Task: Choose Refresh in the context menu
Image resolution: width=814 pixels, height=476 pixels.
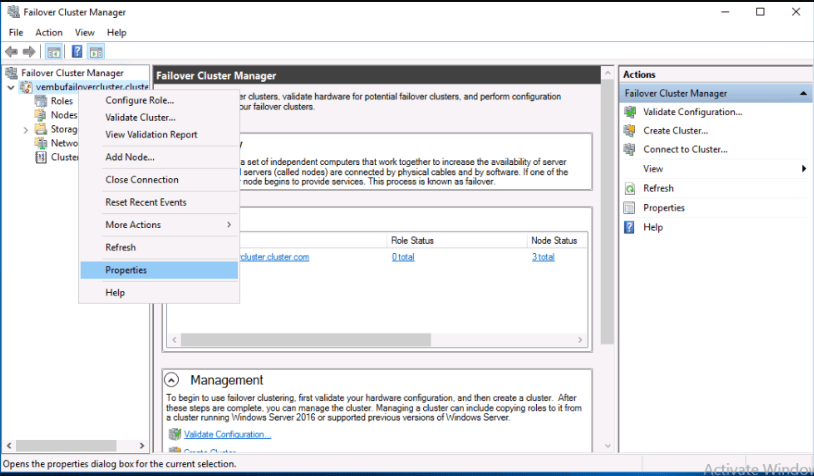Action: pos(159,248)
